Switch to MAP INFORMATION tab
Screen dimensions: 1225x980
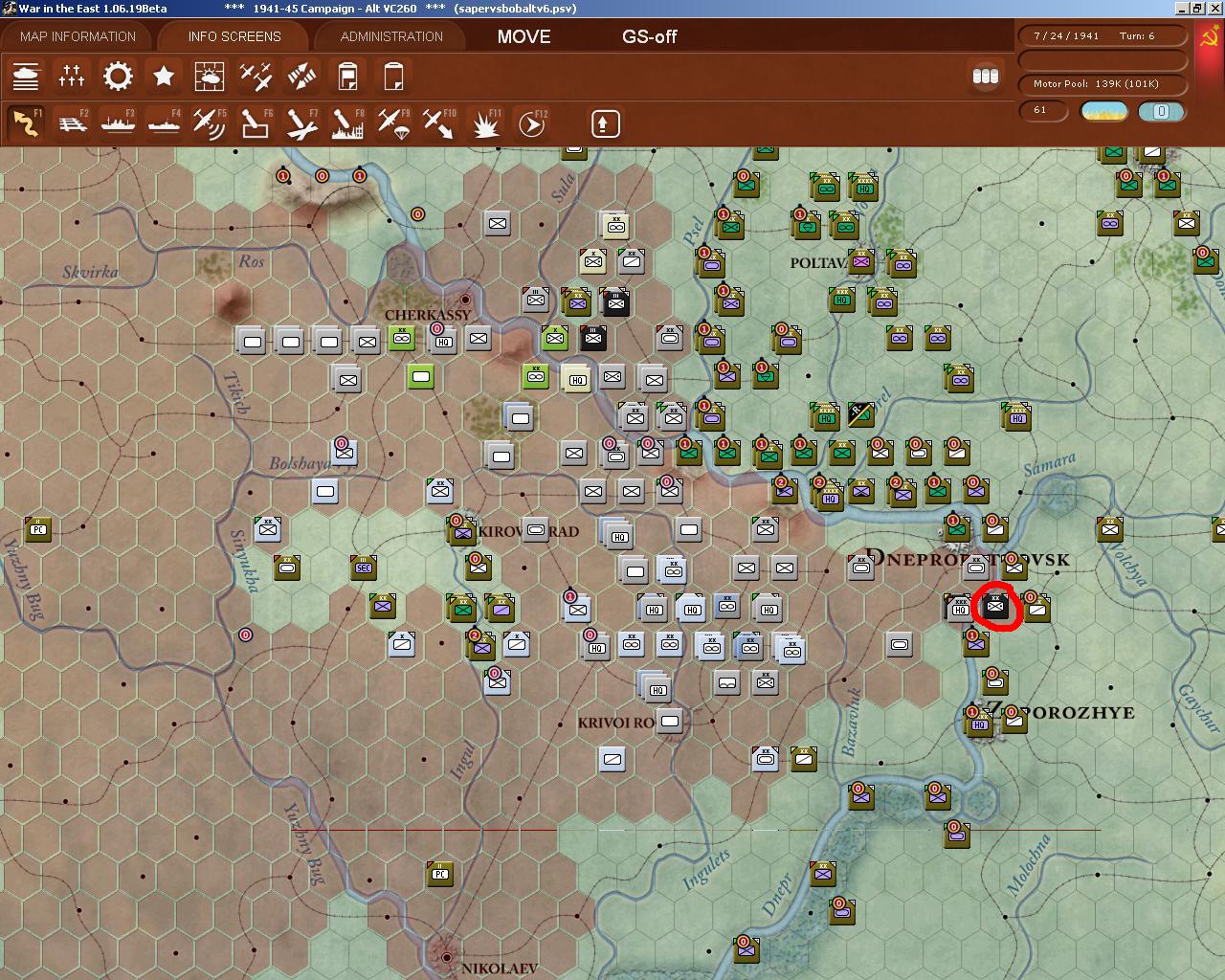click(x=78, y=36)
